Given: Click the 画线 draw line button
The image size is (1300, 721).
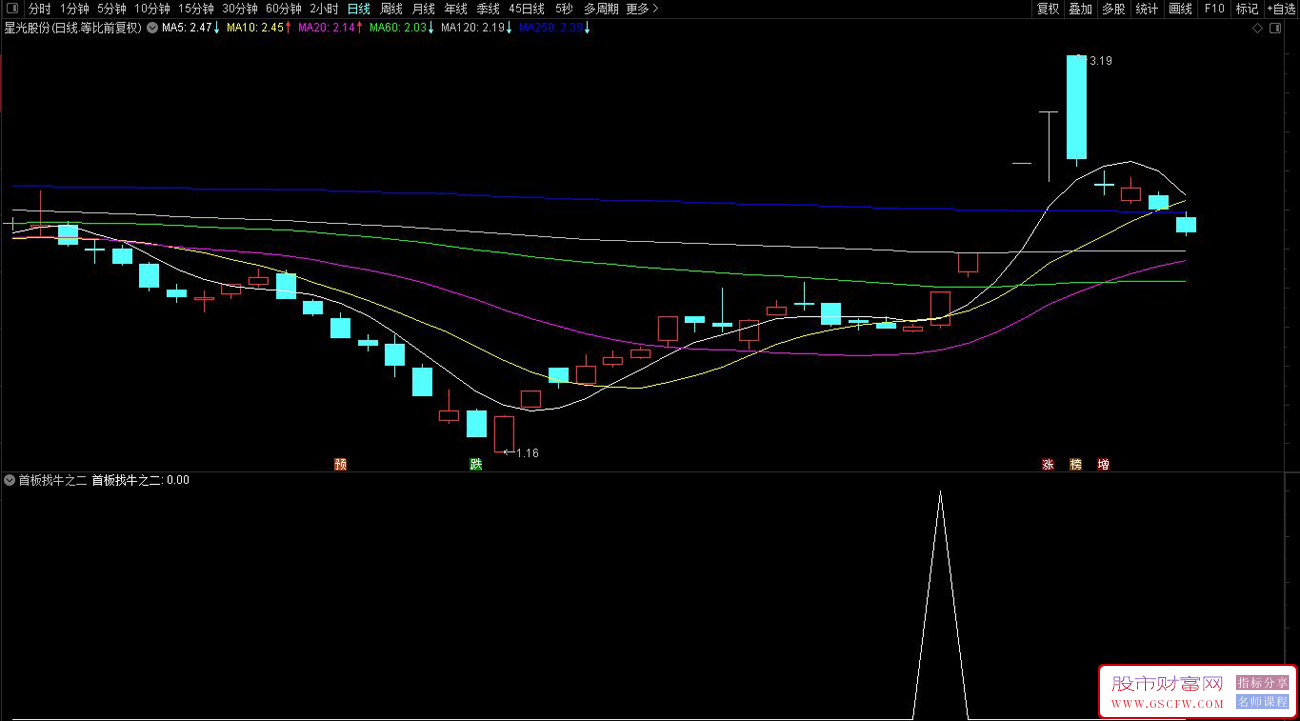Looking at the screenshot, I should [x=1181, y=9].
